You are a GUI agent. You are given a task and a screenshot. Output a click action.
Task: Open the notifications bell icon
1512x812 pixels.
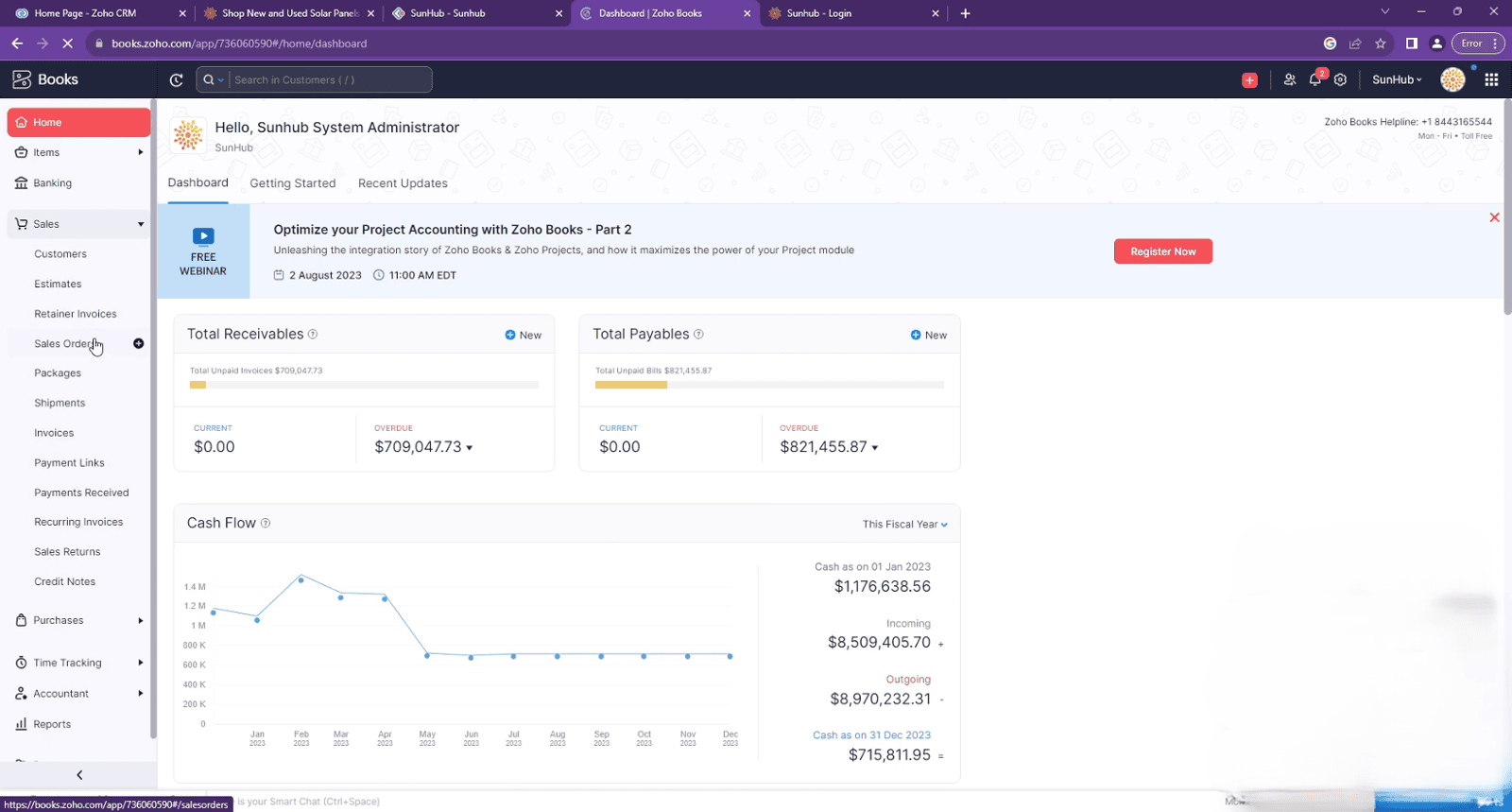[x=1315, y=79]
